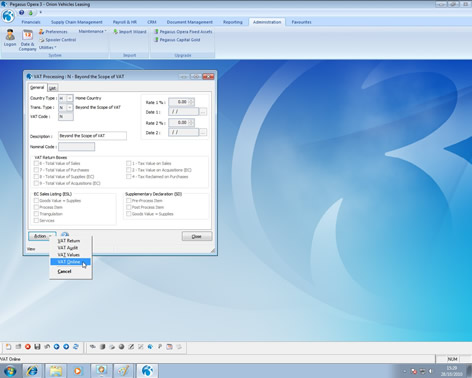Open Paint from the taskbar
Image resolution: width=472 pixels, height=378 pixels.
124,371
